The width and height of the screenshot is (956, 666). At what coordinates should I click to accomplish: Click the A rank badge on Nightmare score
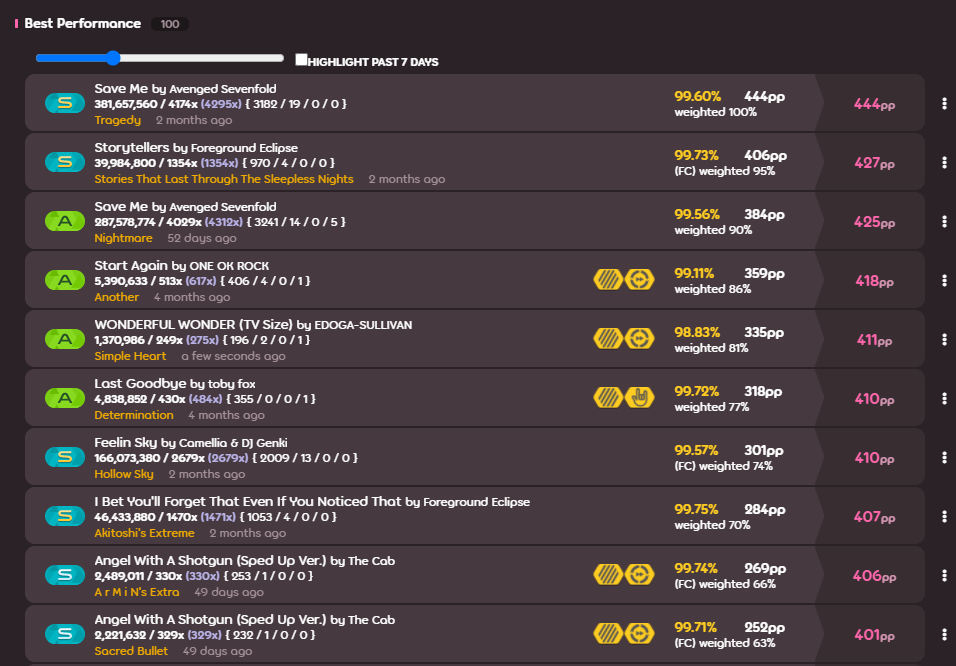click(65, 221)
